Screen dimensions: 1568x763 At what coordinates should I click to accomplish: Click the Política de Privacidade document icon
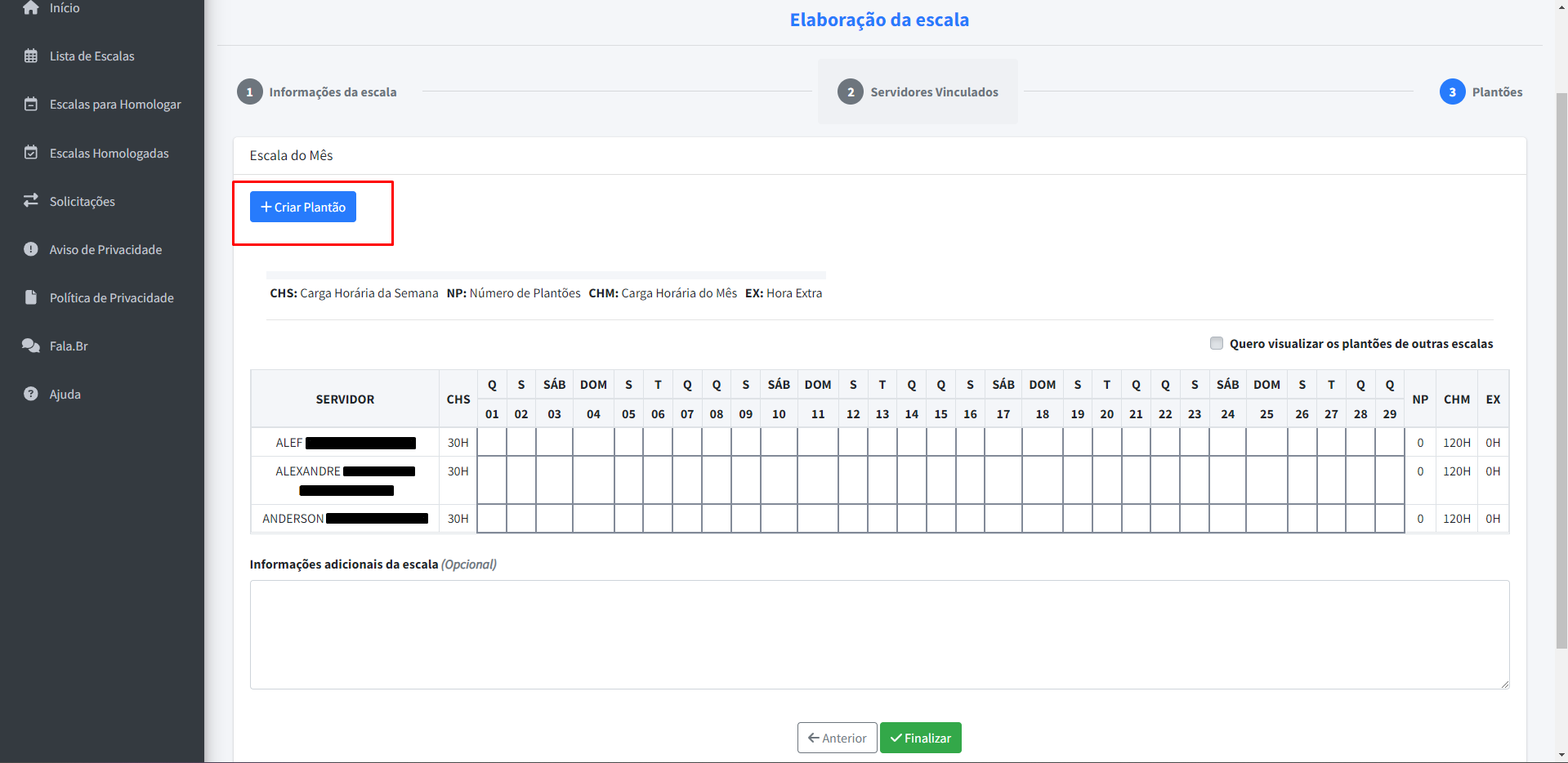[x=31, y=297]
